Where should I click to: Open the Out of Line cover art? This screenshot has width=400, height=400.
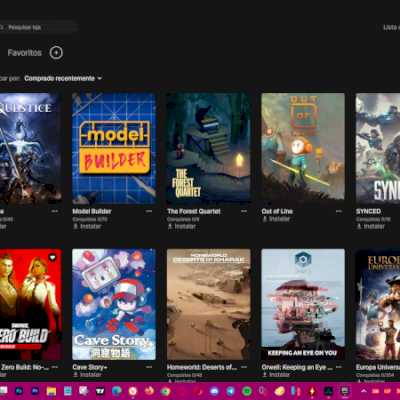[x=303, y=149]
